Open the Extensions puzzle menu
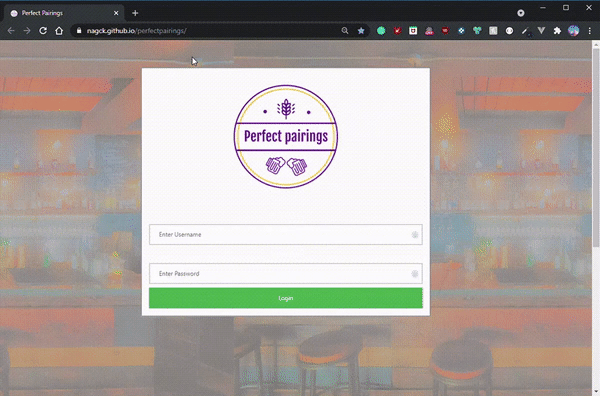 tap(557, 31)
